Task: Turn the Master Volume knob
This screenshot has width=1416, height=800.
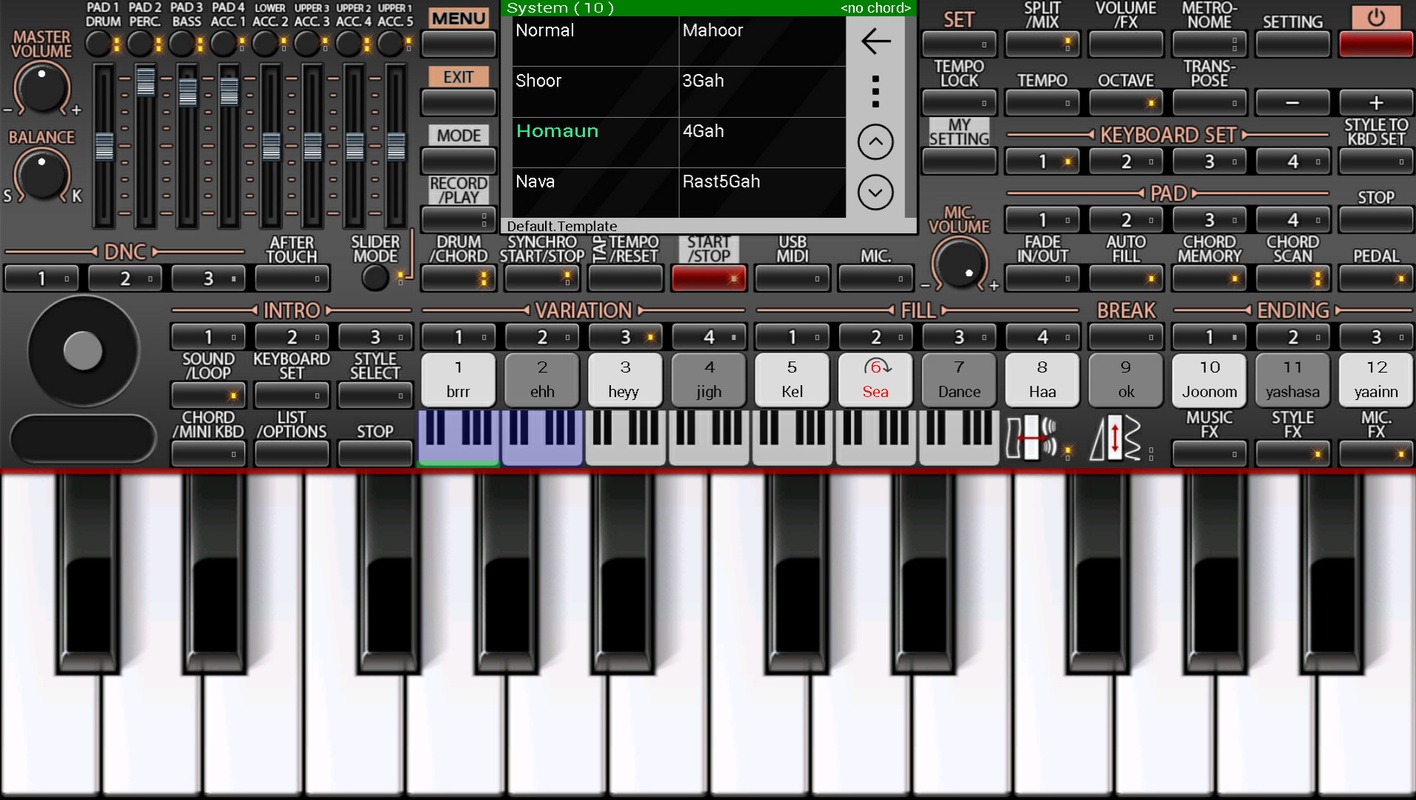Action: pos(42,90)
